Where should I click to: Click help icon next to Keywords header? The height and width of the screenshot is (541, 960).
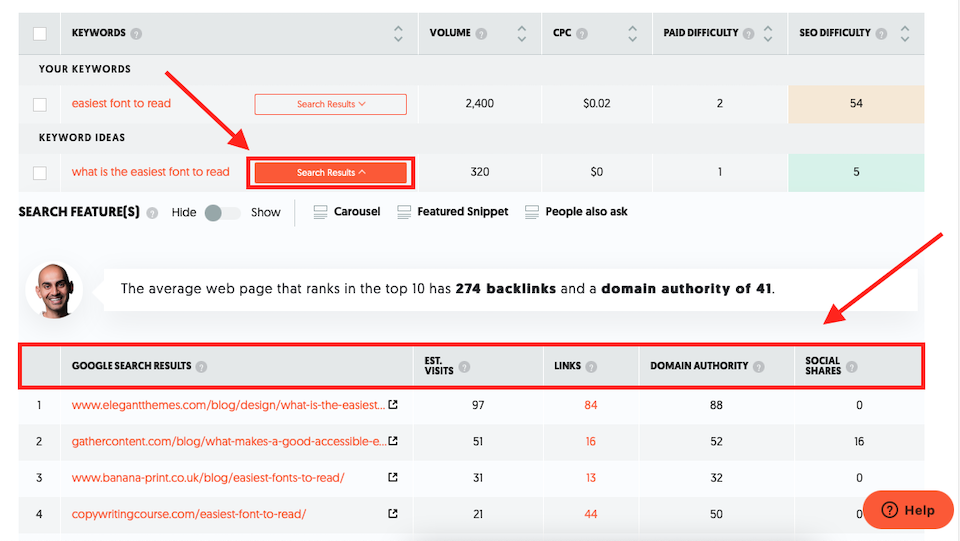pos(136,34)
